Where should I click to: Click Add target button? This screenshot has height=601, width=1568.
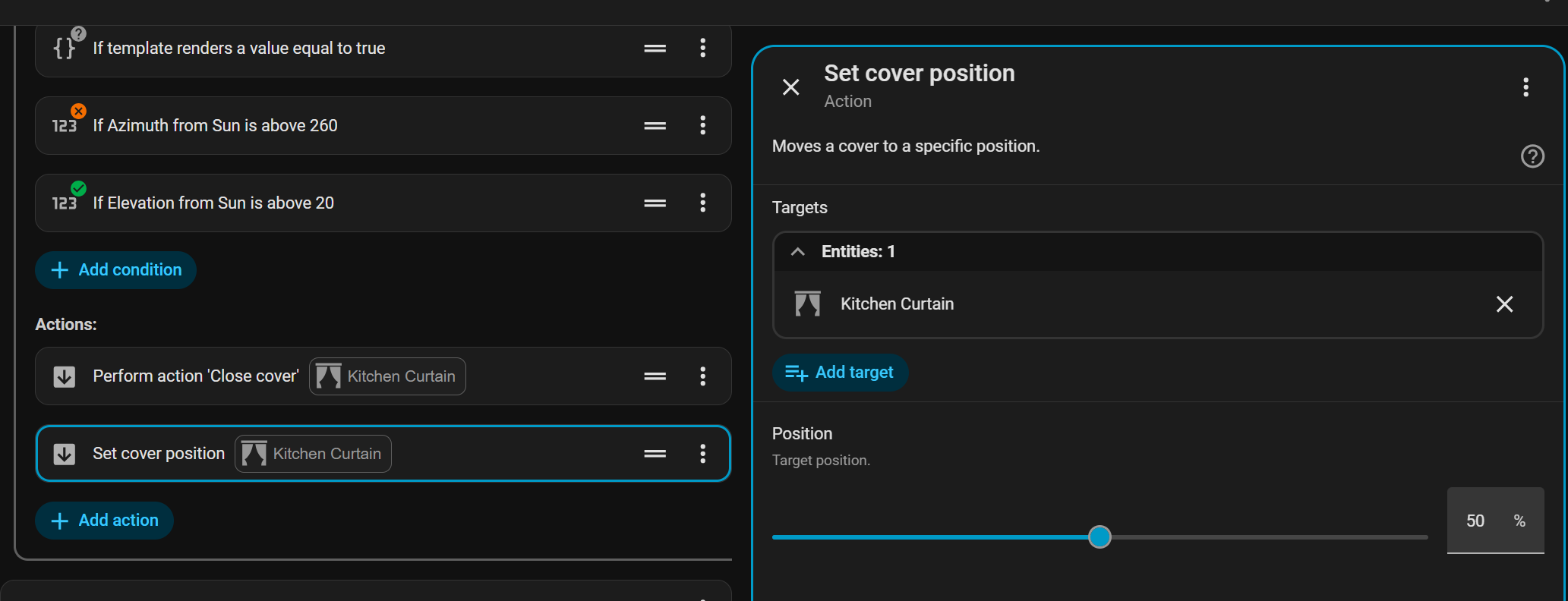click(840, 373)
